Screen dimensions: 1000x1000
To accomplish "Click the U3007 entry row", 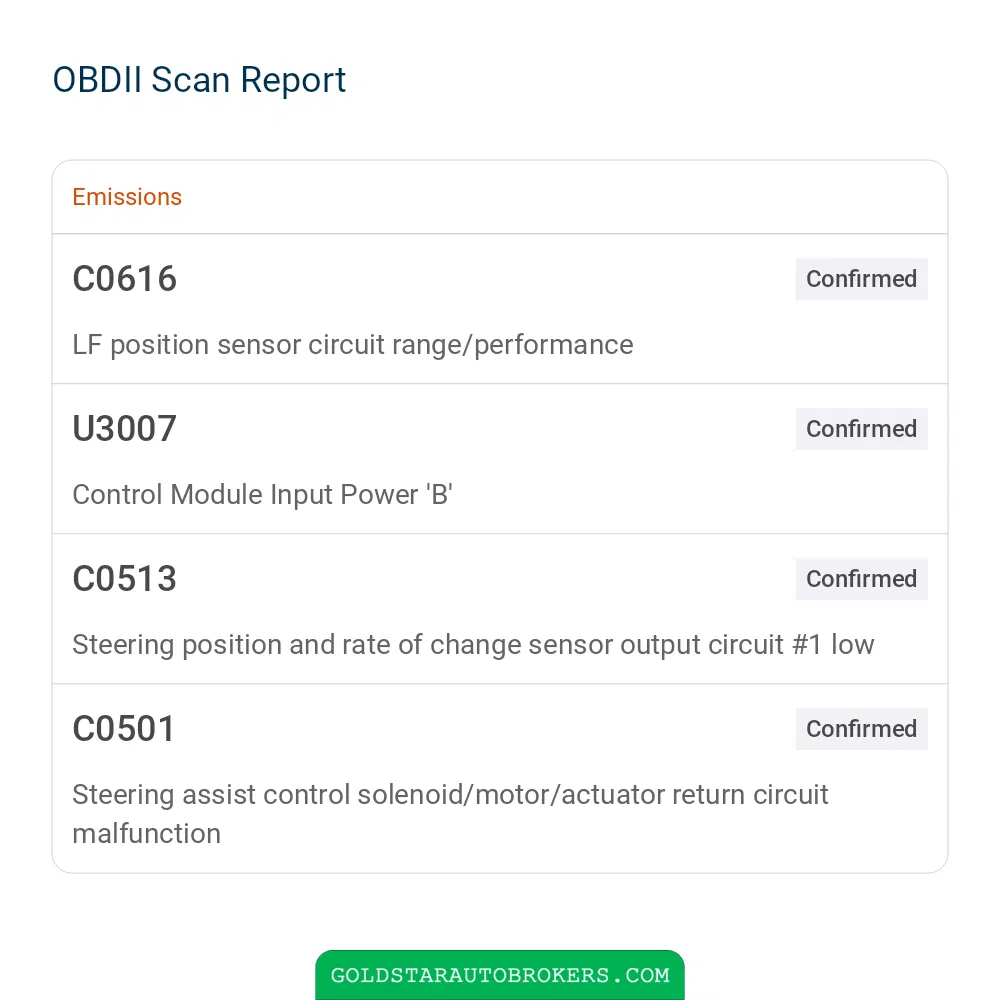I will (x=500, y=459).
